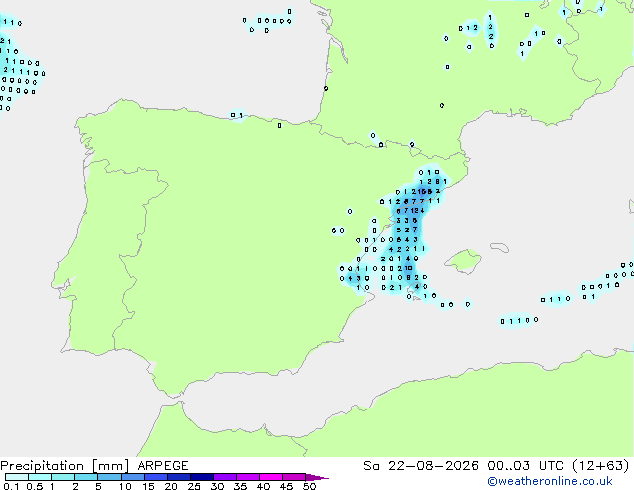Pick the 30–35 mm purple legend swatch
Image resolution: width=634 pixels, height=490 pixels.
[225, 477]
